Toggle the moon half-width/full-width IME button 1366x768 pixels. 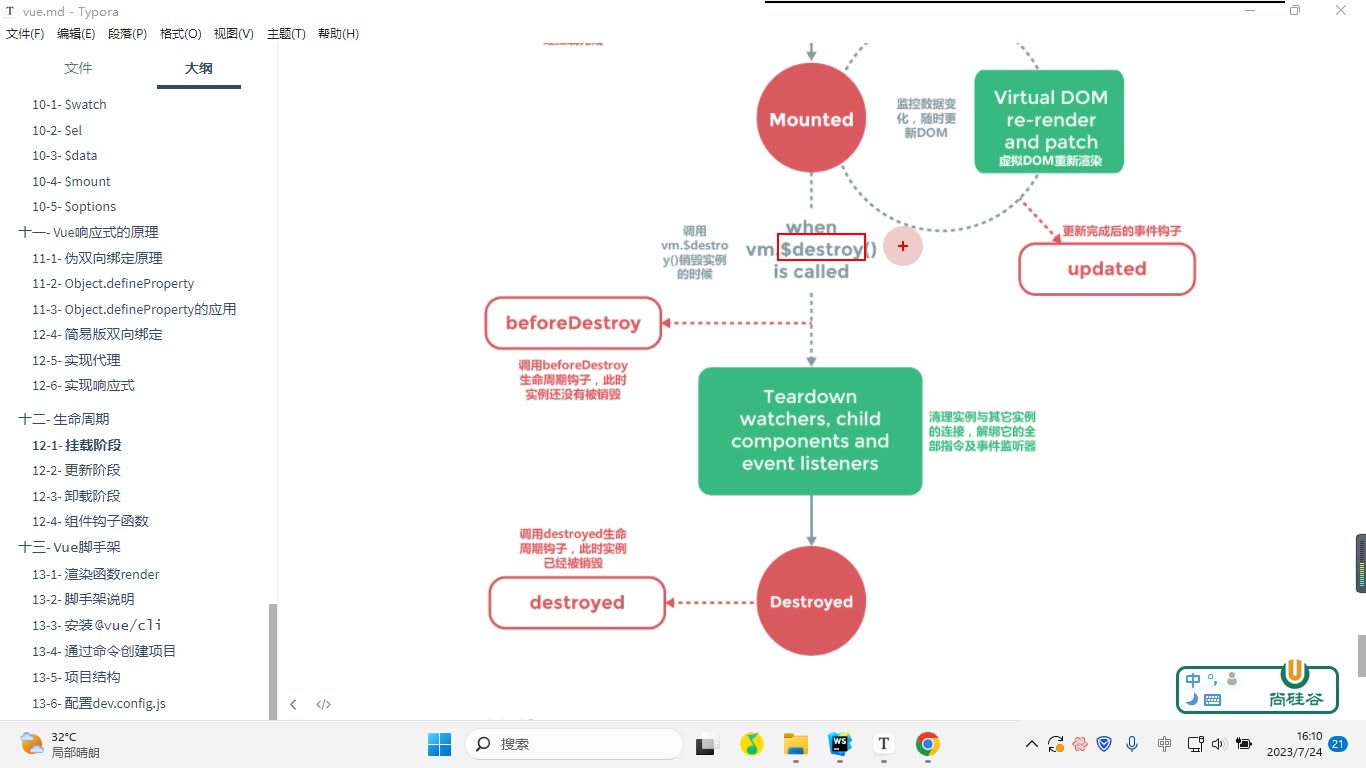pyautogui.click(x=1192, y=700)
